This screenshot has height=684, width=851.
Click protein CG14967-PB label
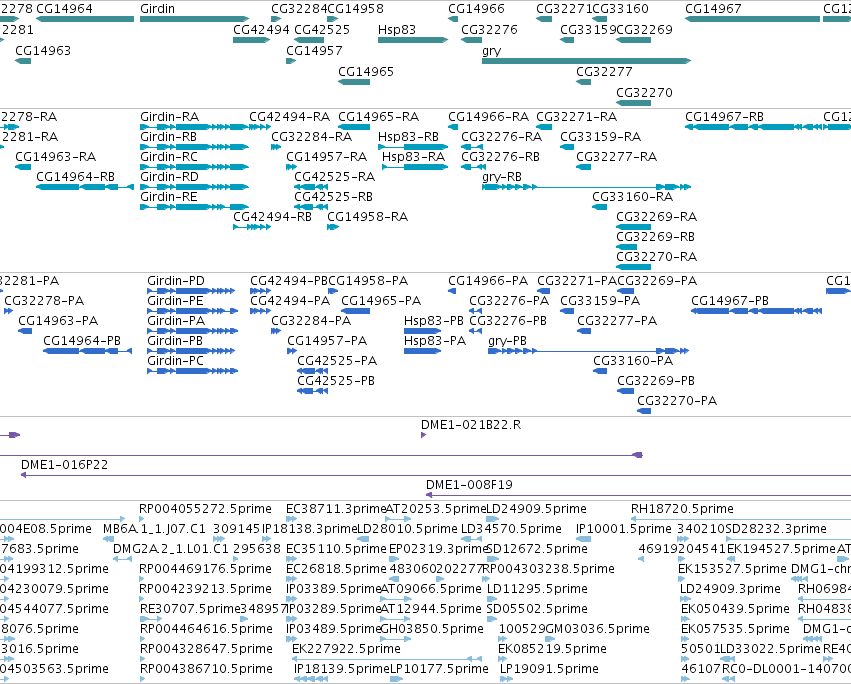(730, 301)
